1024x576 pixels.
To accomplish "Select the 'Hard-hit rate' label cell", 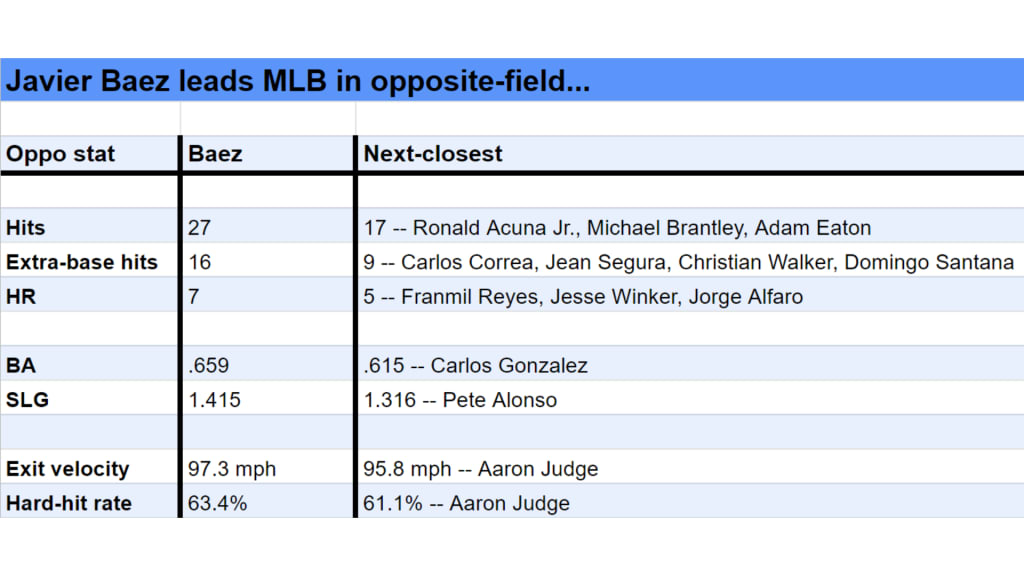I will click(x=89, y=502).
